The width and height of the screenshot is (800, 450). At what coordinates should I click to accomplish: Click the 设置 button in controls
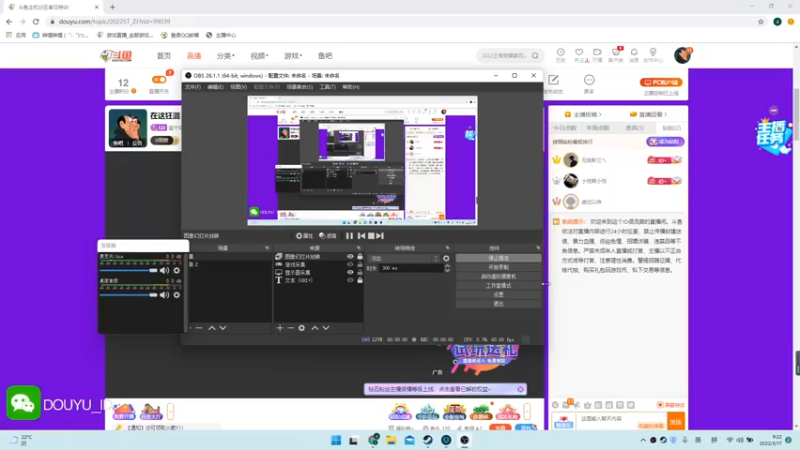tap(498, 294)
